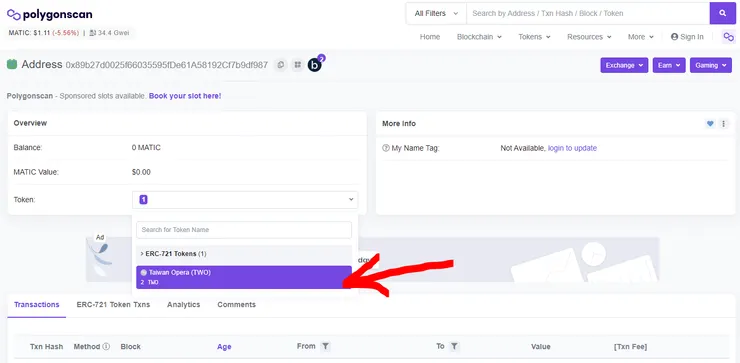
Task: Click the gas pump Gwei indicator
Action: 109,33
